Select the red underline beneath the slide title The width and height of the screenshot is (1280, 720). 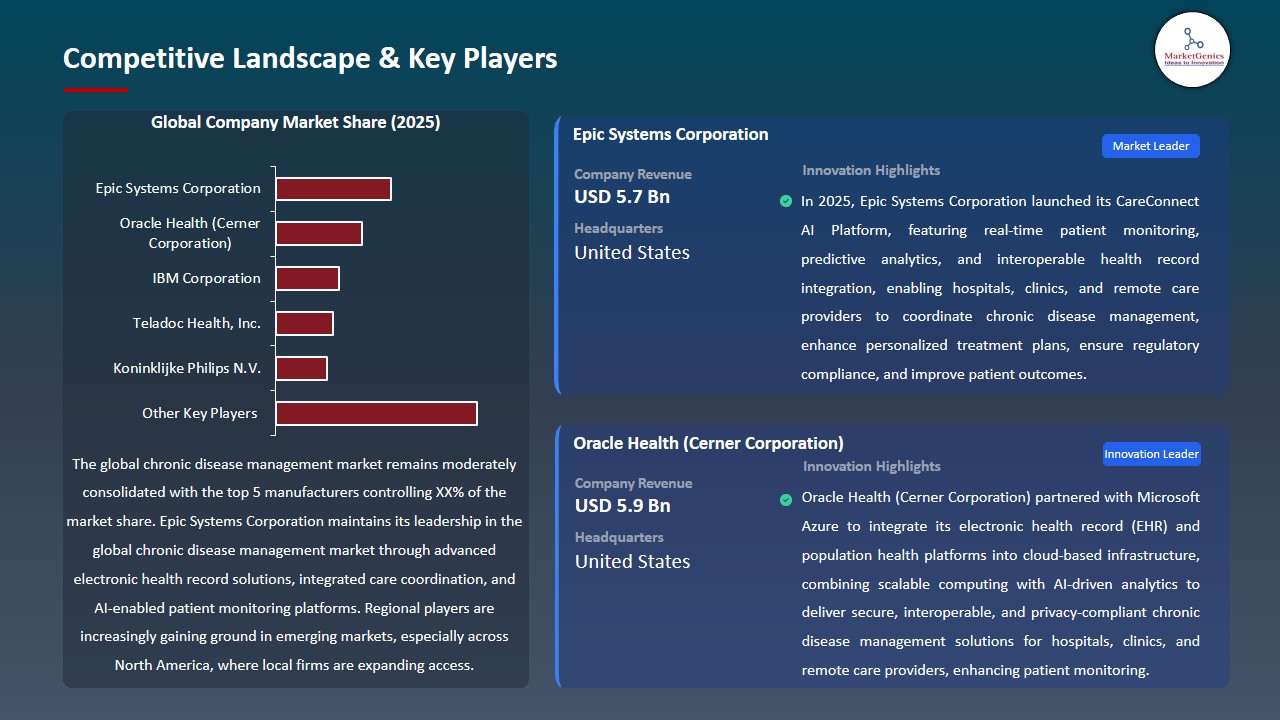(95, 87)
